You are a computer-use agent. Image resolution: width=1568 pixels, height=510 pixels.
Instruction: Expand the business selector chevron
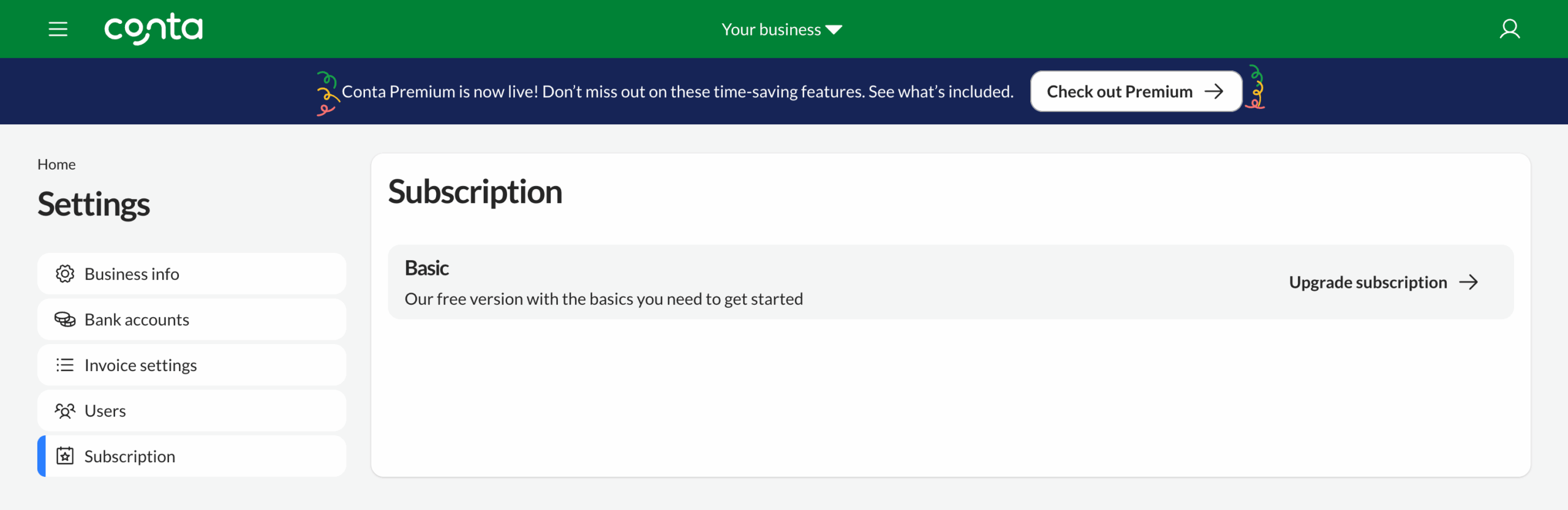tap(834, 29)
